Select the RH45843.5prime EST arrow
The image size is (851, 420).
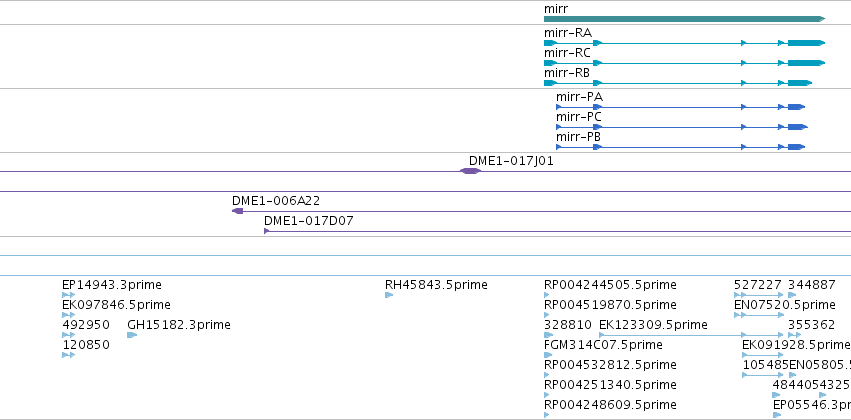click(x=389, y=295)
